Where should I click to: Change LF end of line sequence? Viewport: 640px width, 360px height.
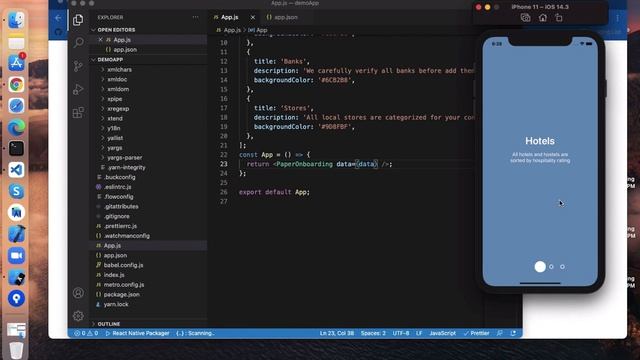(x=419, y=333)
